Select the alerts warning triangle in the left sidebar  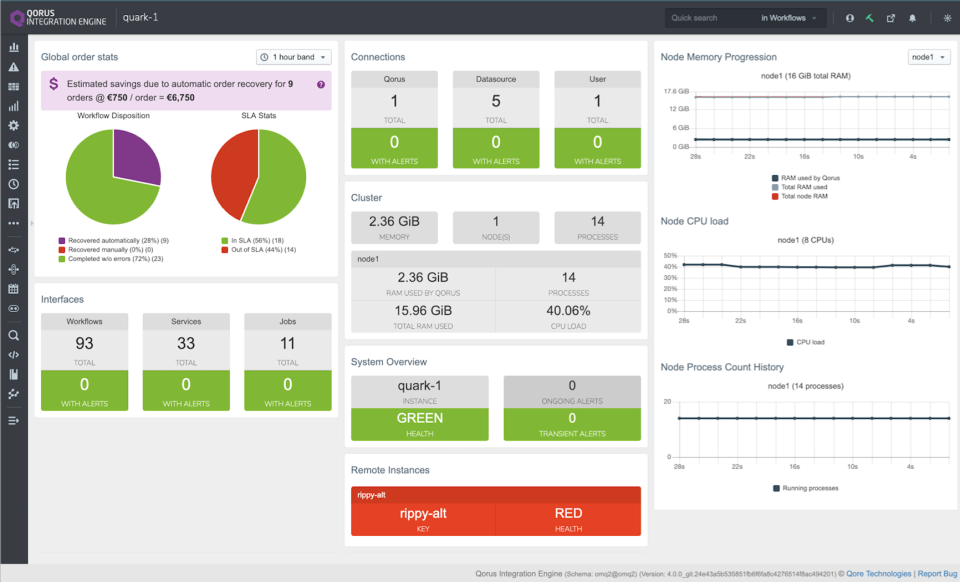coord(15,67)
